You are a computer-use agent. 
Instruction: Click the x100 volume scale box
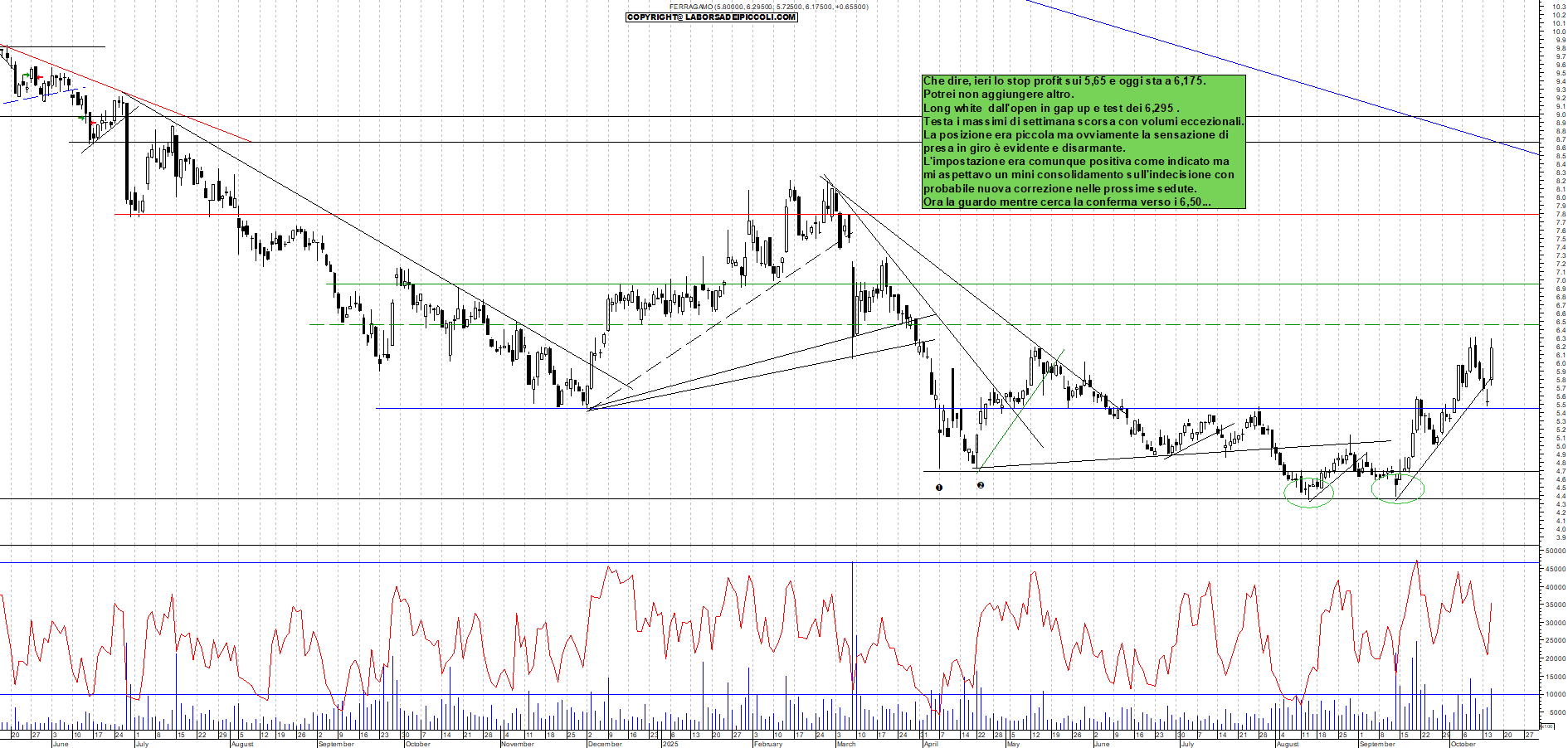point(1546,726)
